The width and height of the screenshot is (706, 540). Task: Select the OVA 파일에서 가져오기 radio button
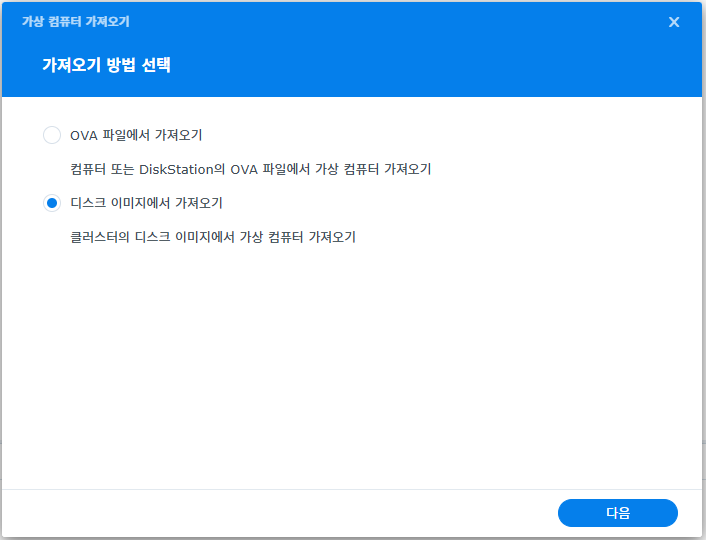pyautogui.click(x=52, y=135)
